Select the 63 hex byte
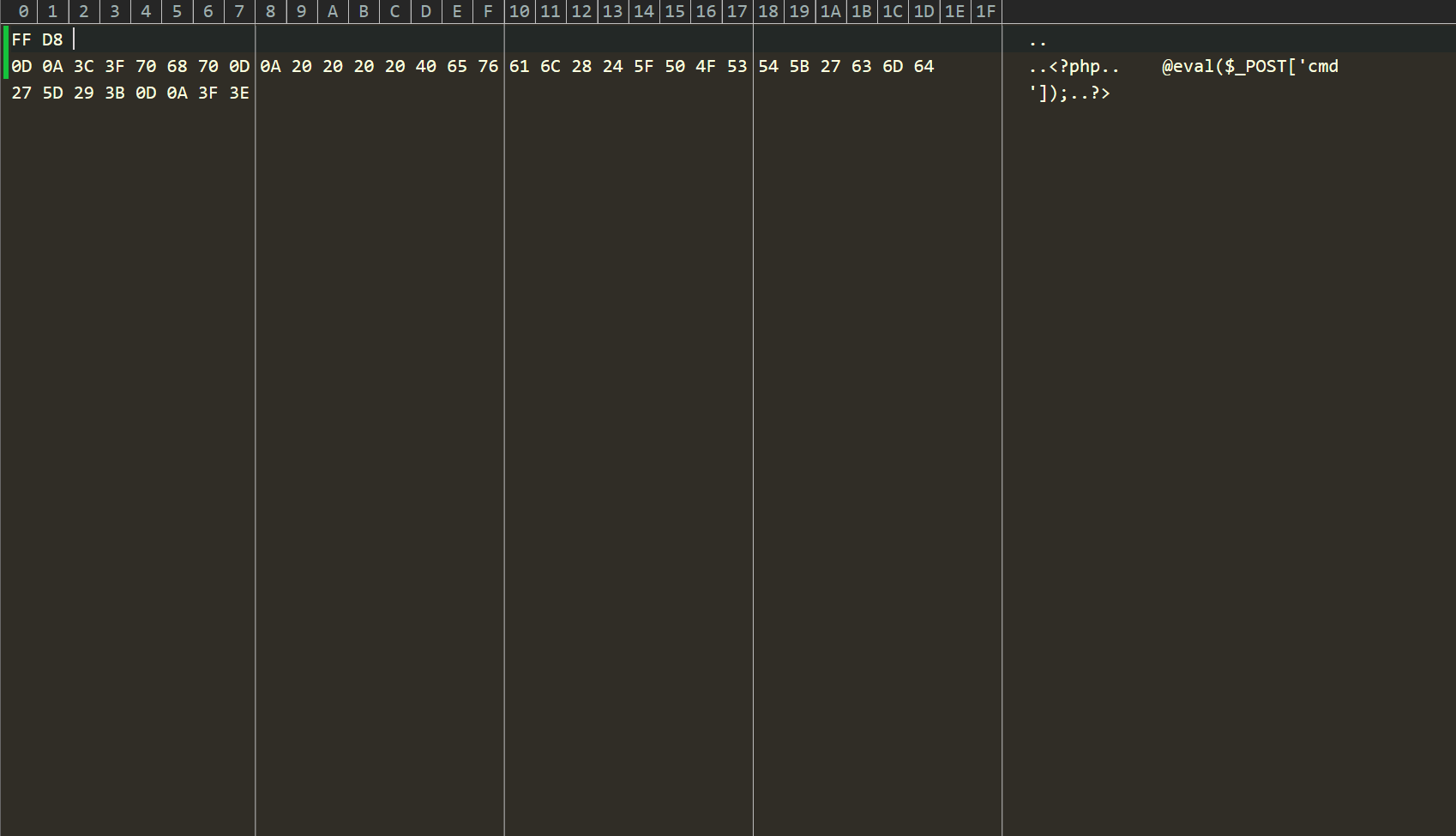Viewport: 1456px width, 836px height. 862,66
